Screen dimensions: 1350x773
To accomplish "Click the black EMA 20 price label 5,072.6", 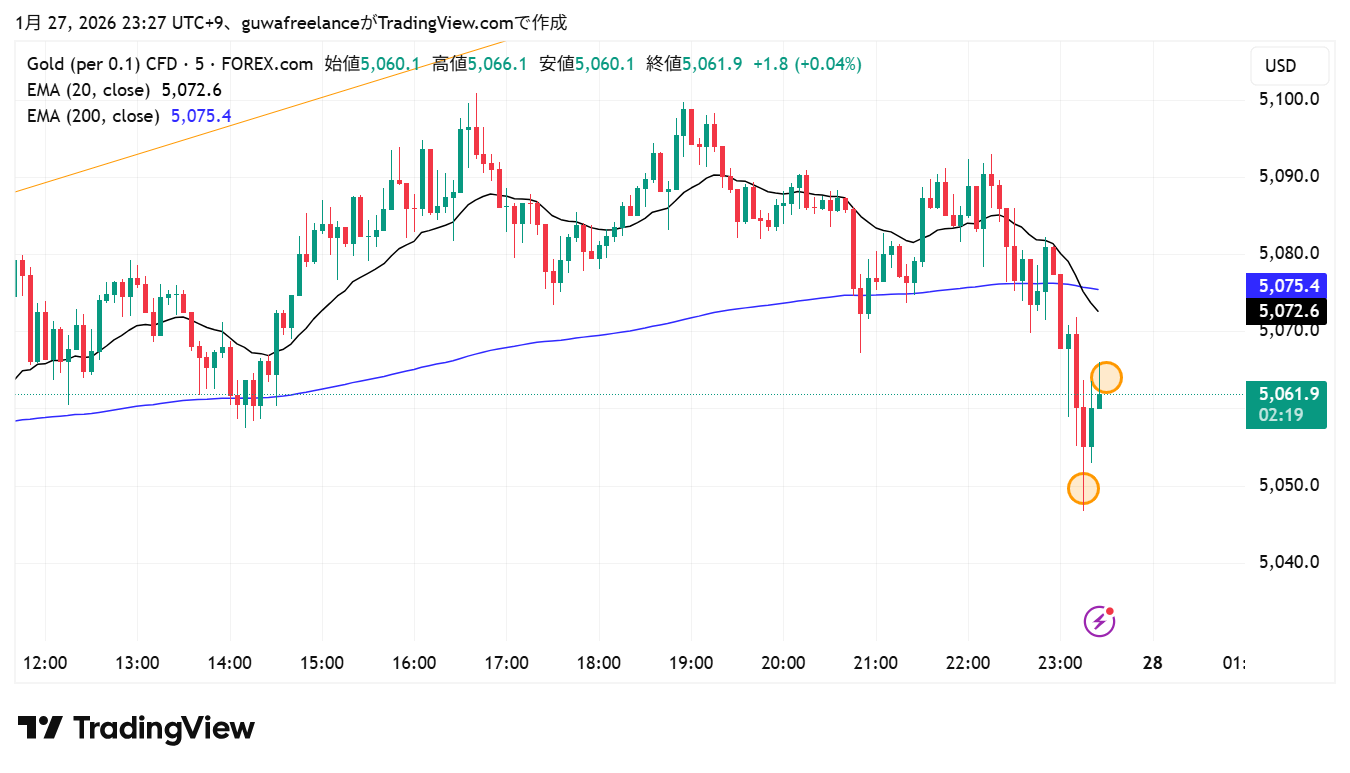I will click(x=1285, y=311).
